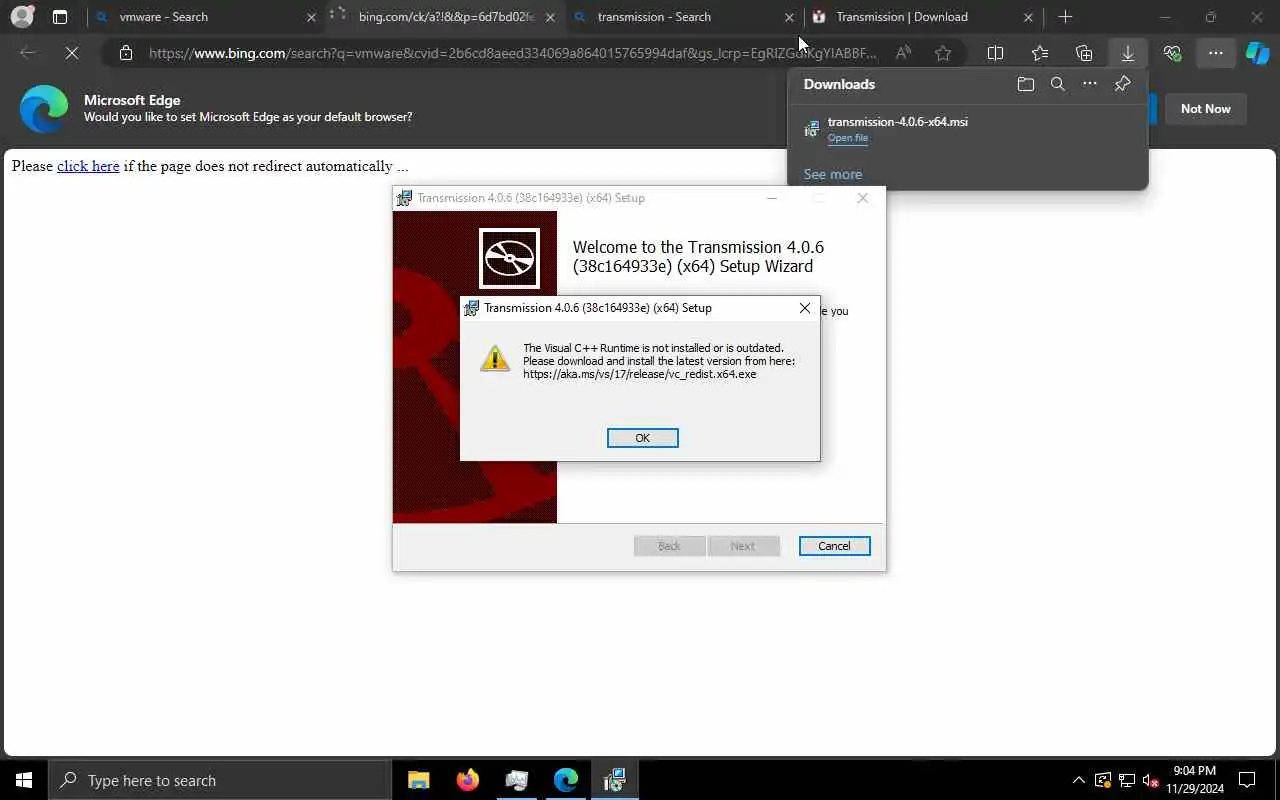Close the Transmission | Download tab

pos(1028,17)
